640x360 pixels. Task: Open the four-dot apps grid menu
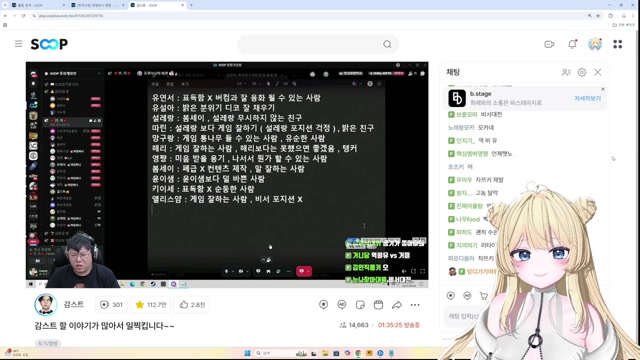point(618,44)
